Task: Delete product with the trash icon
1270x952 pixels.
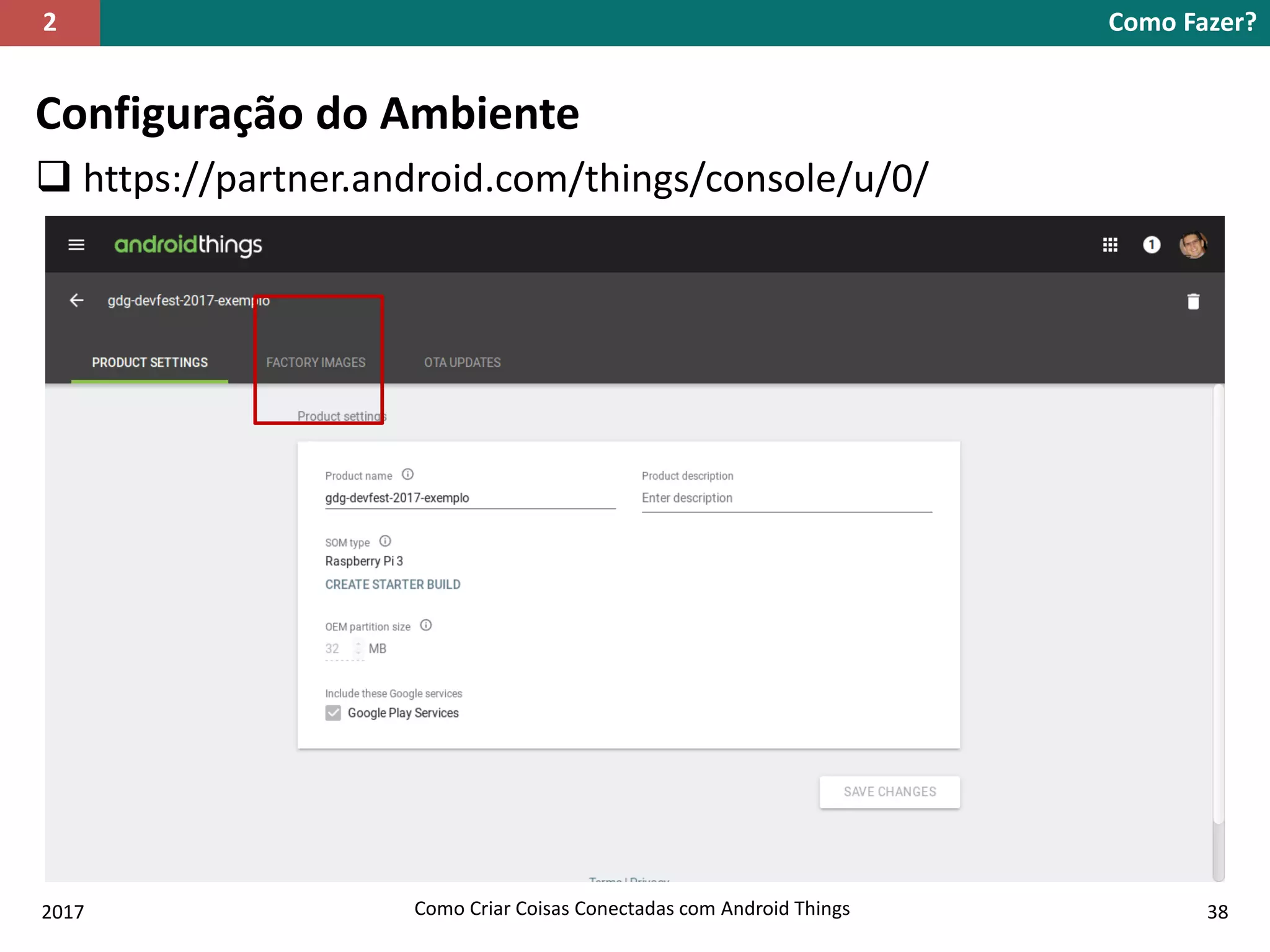Action: pos(1193,301)
